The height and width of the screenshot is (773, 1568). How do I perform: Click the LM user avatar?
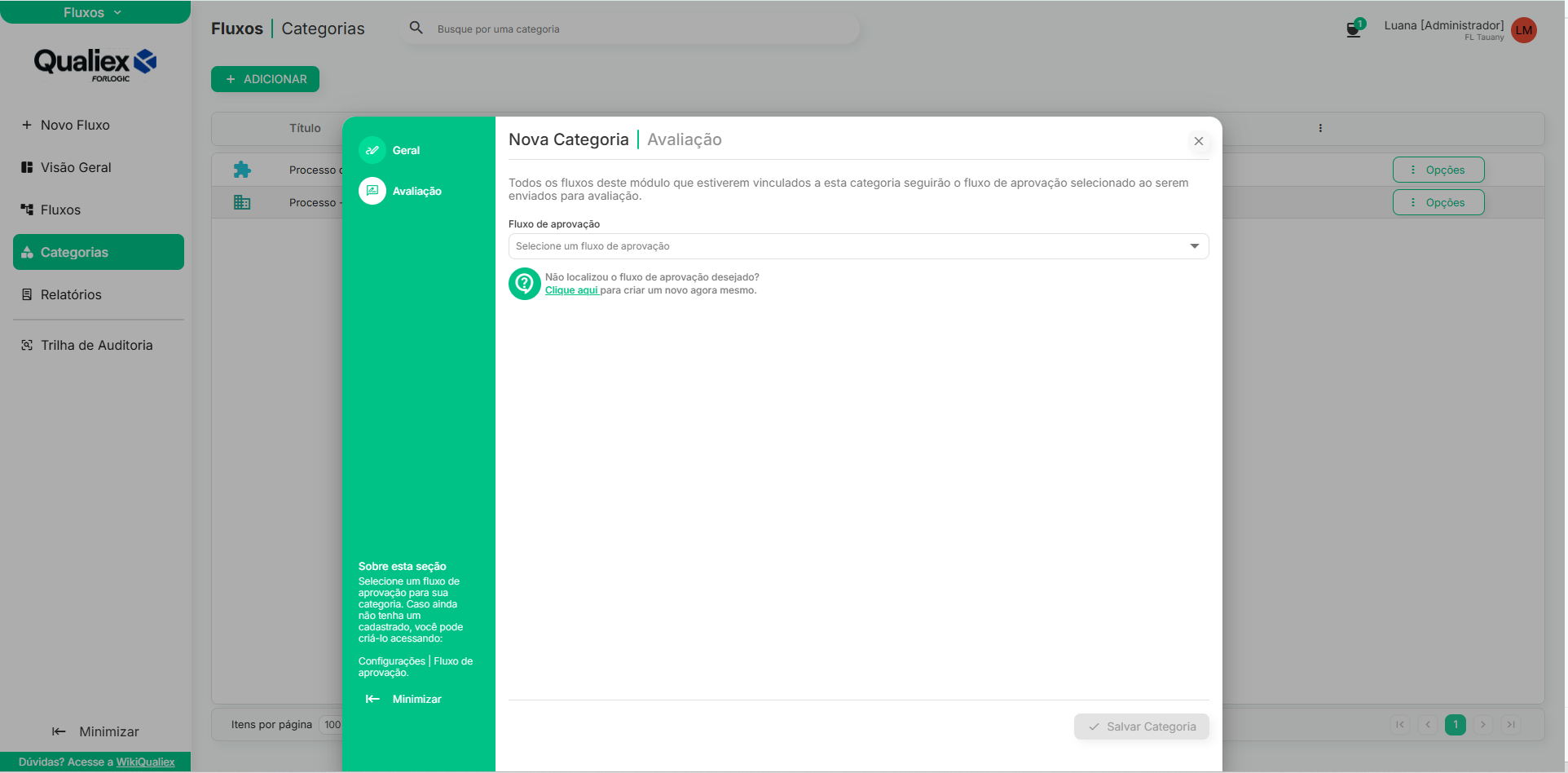click(x=1523, y=30)
